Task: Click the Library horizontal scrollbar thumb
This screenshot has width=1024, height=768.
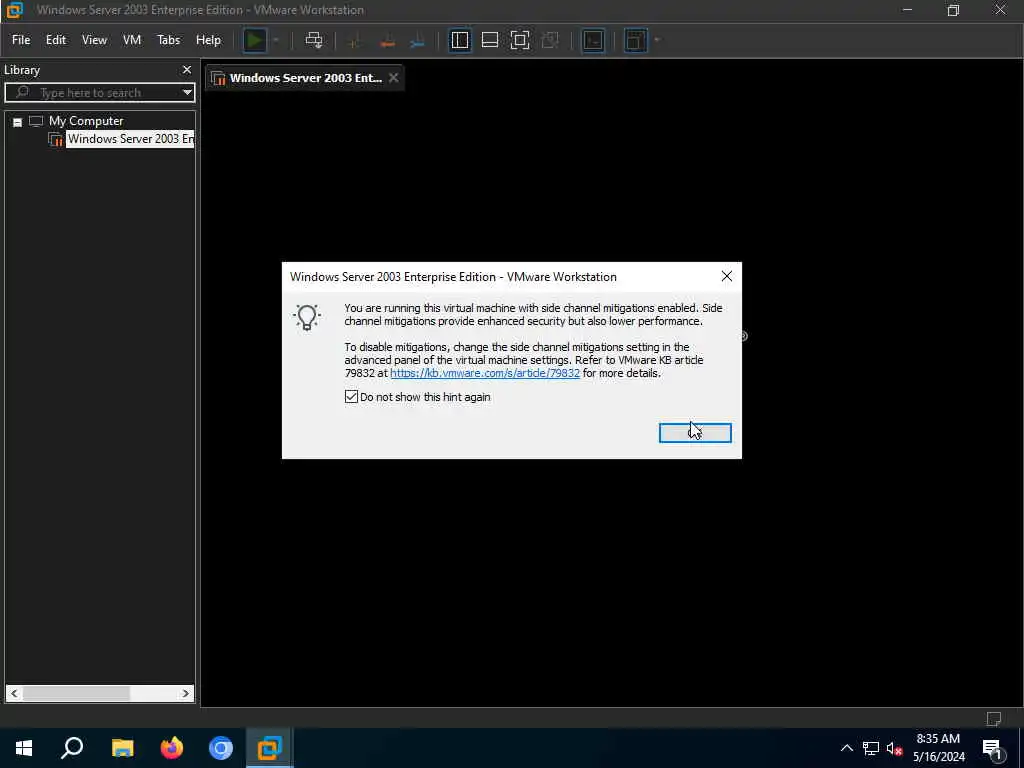Action: (76, 694)
